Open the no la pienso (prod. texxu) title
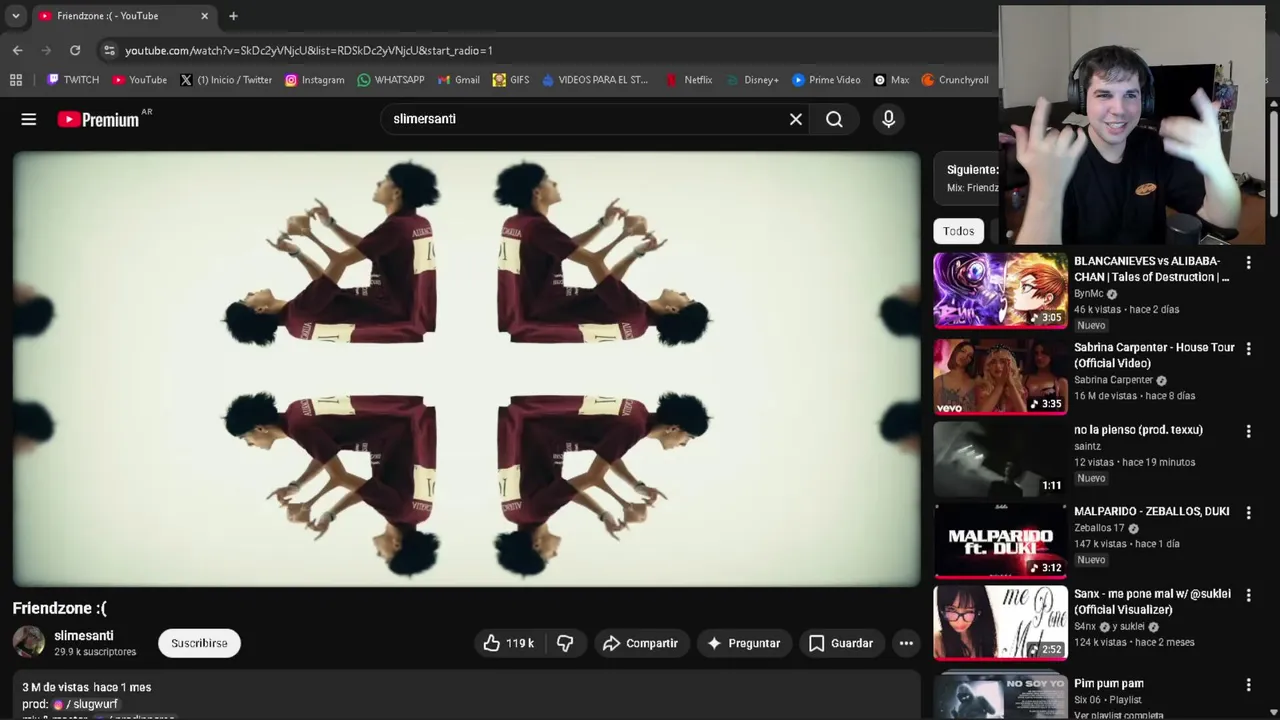The image size is (1280, 720). tap(1138, 430)
